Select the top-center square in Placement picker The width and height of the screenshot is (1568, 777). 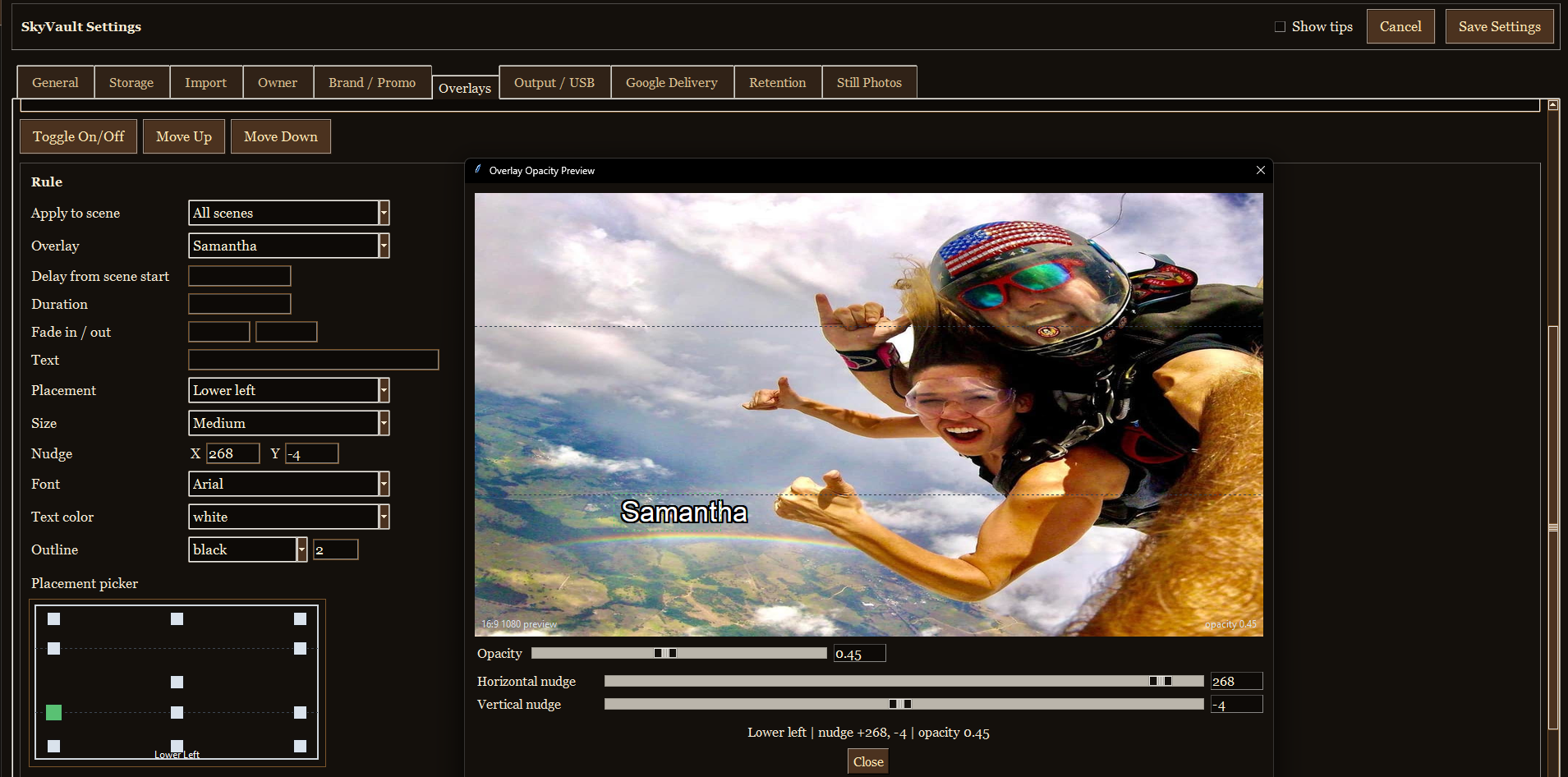pyautogui.click(x=177, y=618)
